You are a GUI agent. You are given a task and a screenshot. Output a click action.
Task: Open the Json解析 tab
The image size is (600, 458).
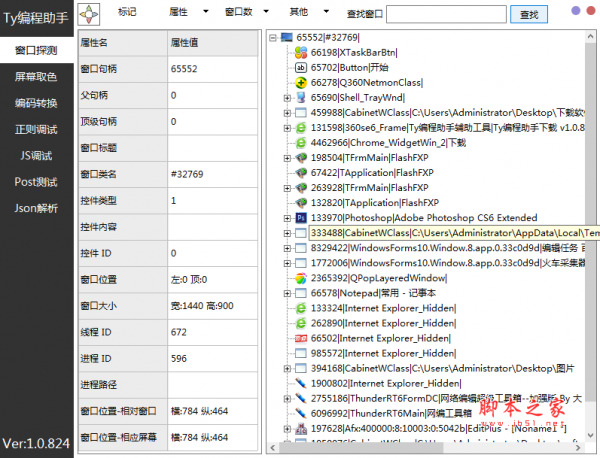[x=37, y=208]
